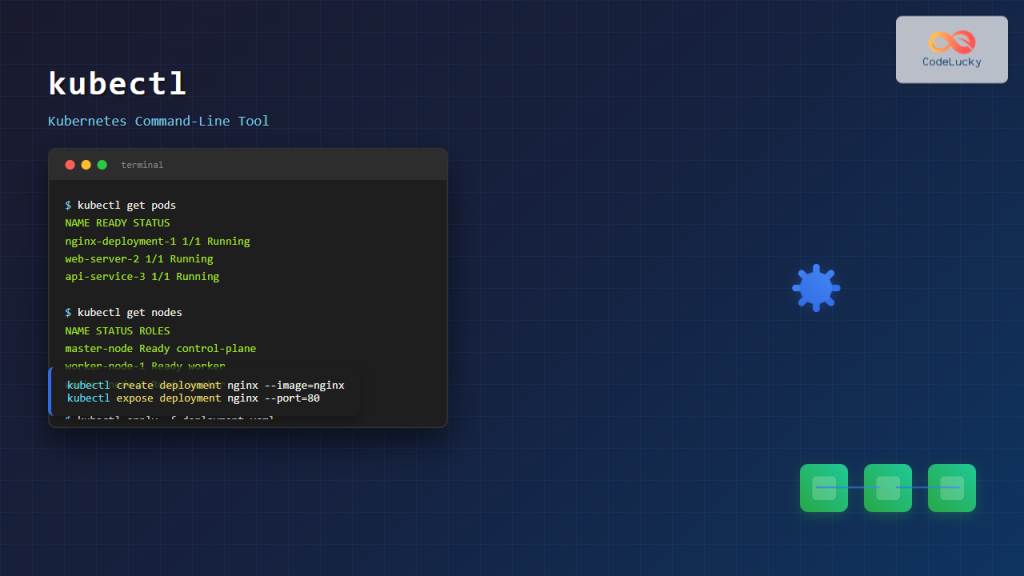
Task: Click the Kubernetes Command-Line Tool subtitle
Action: (x=160, y=120)
